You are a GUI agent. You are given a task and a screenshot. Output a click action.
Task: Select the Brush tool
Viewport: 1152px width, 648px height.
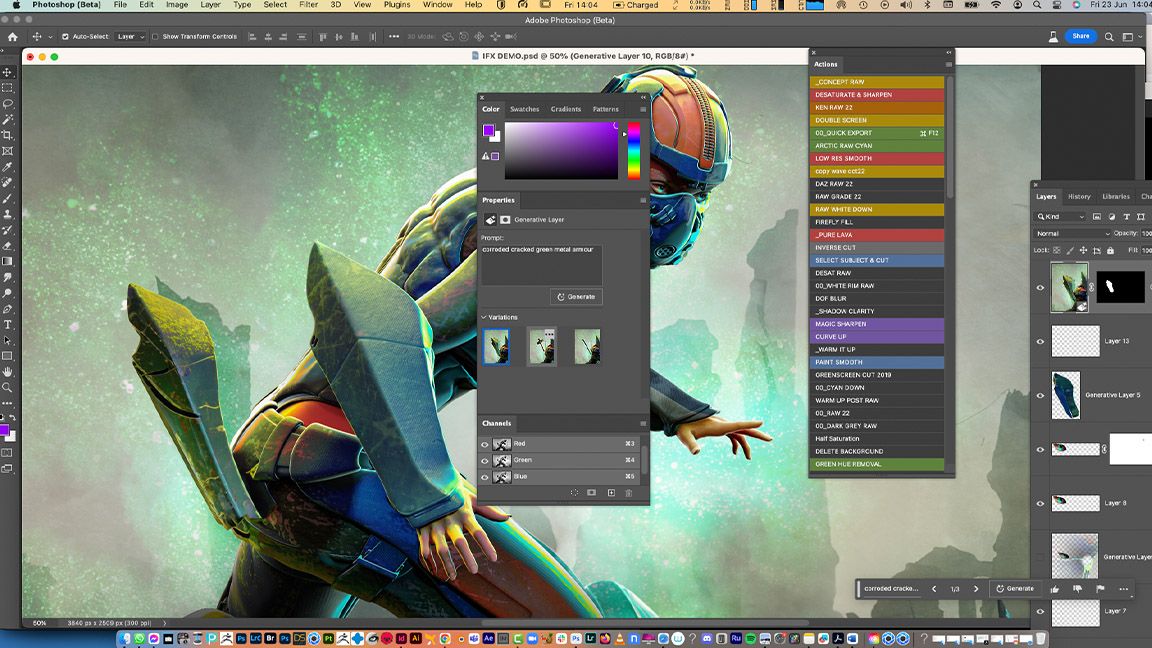(7, 198)
